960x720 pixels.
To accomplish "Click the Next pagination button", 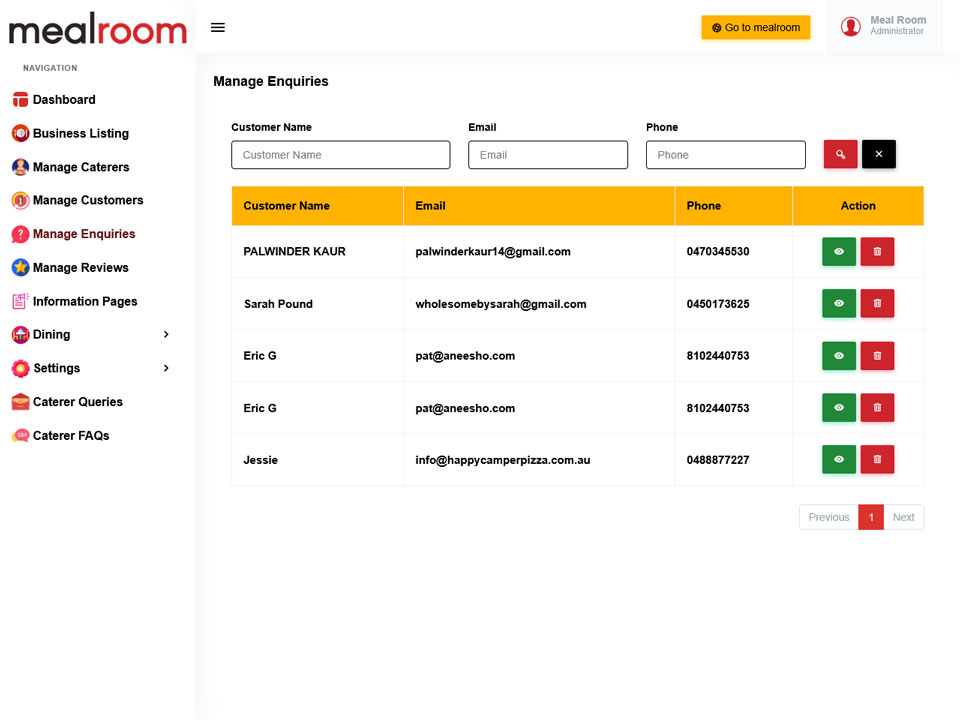I will click(x=903, y=517).
